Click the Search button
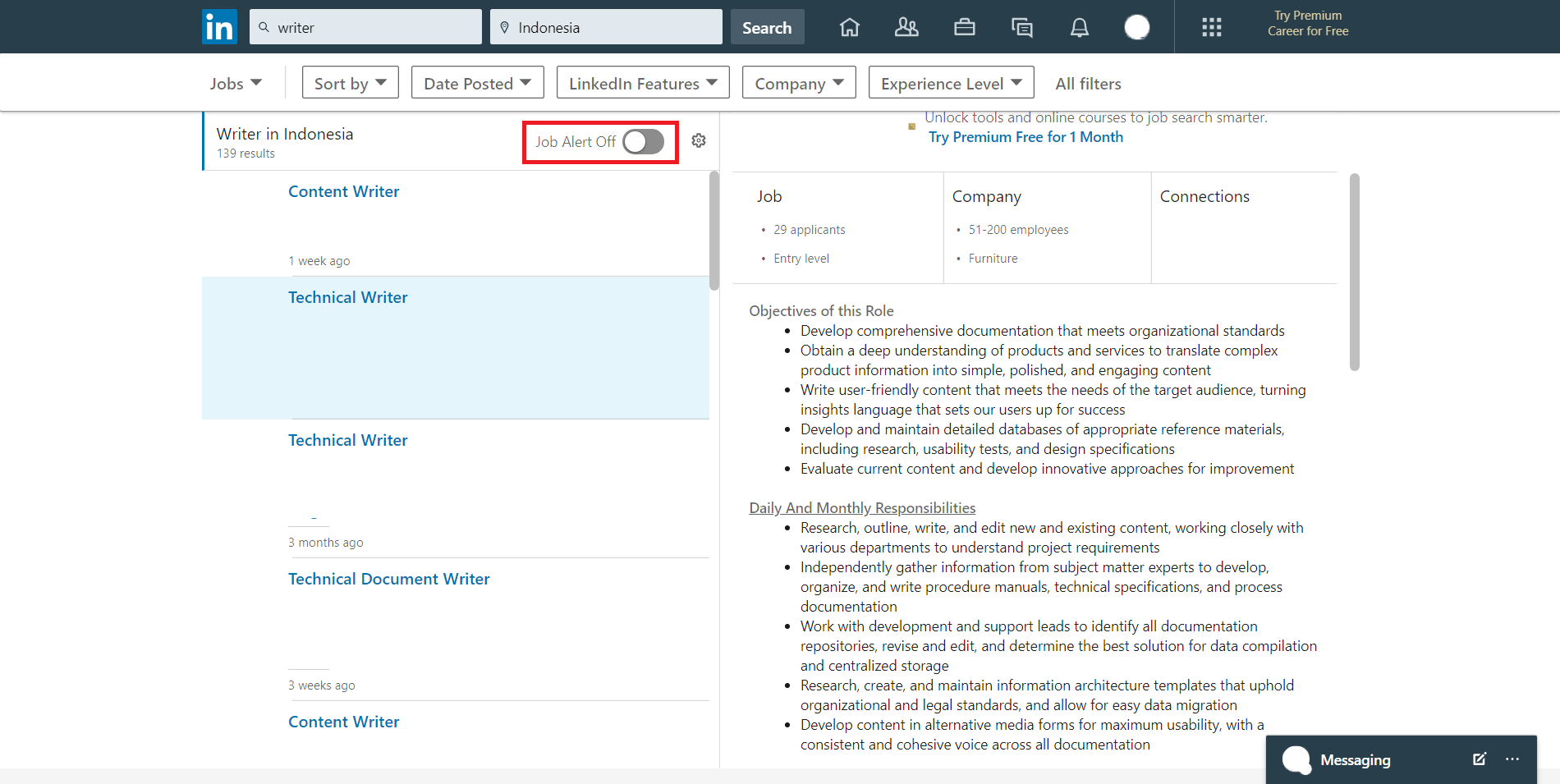This screenshot has height=784, width=1560. click(x=767, y=27)
